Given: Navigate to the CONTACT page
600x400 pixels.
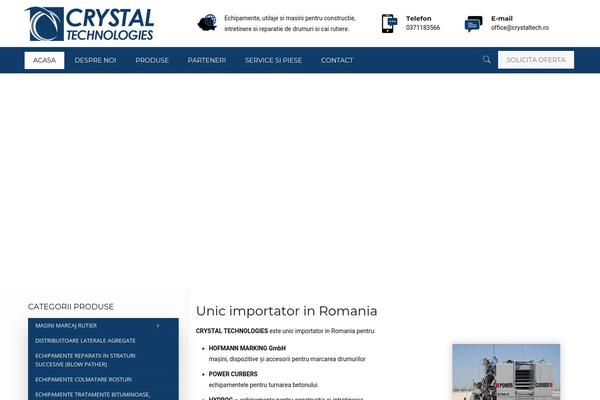Looking at the screenshot, I should (x=337, y=60).
